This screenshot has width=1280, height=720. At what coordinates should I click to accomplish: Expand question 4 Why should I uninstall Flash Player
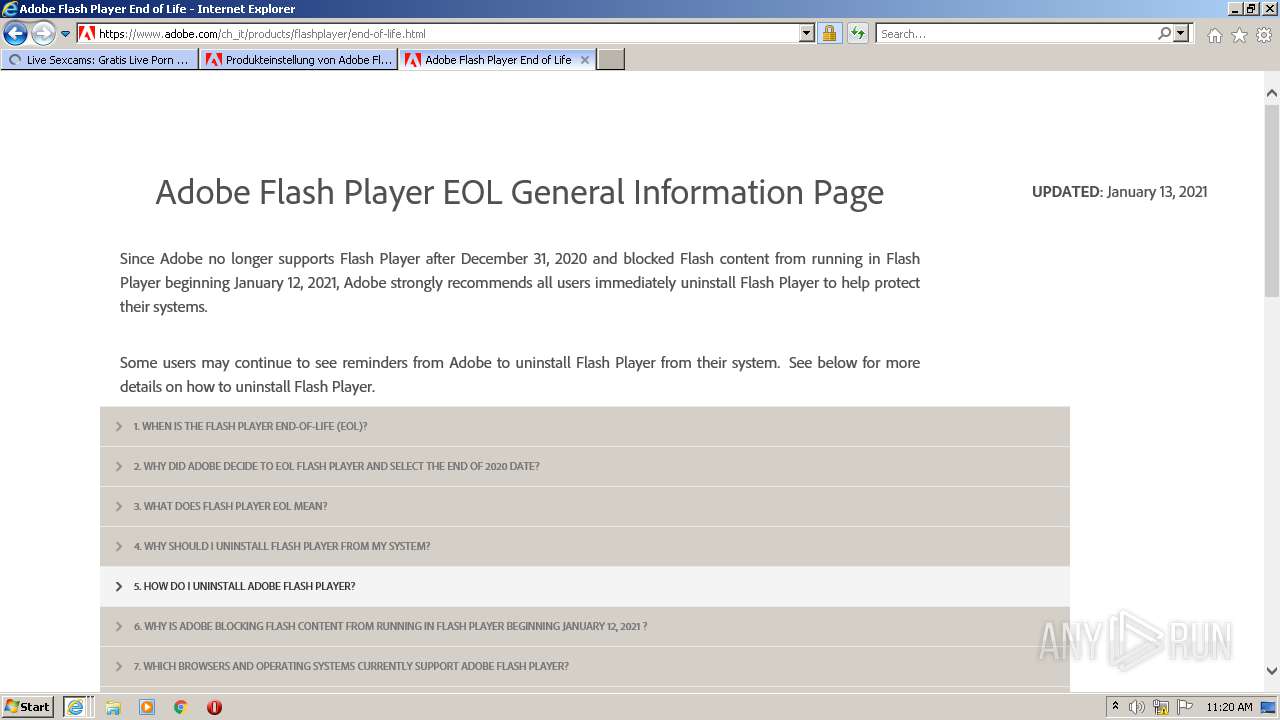click(585, 546)
